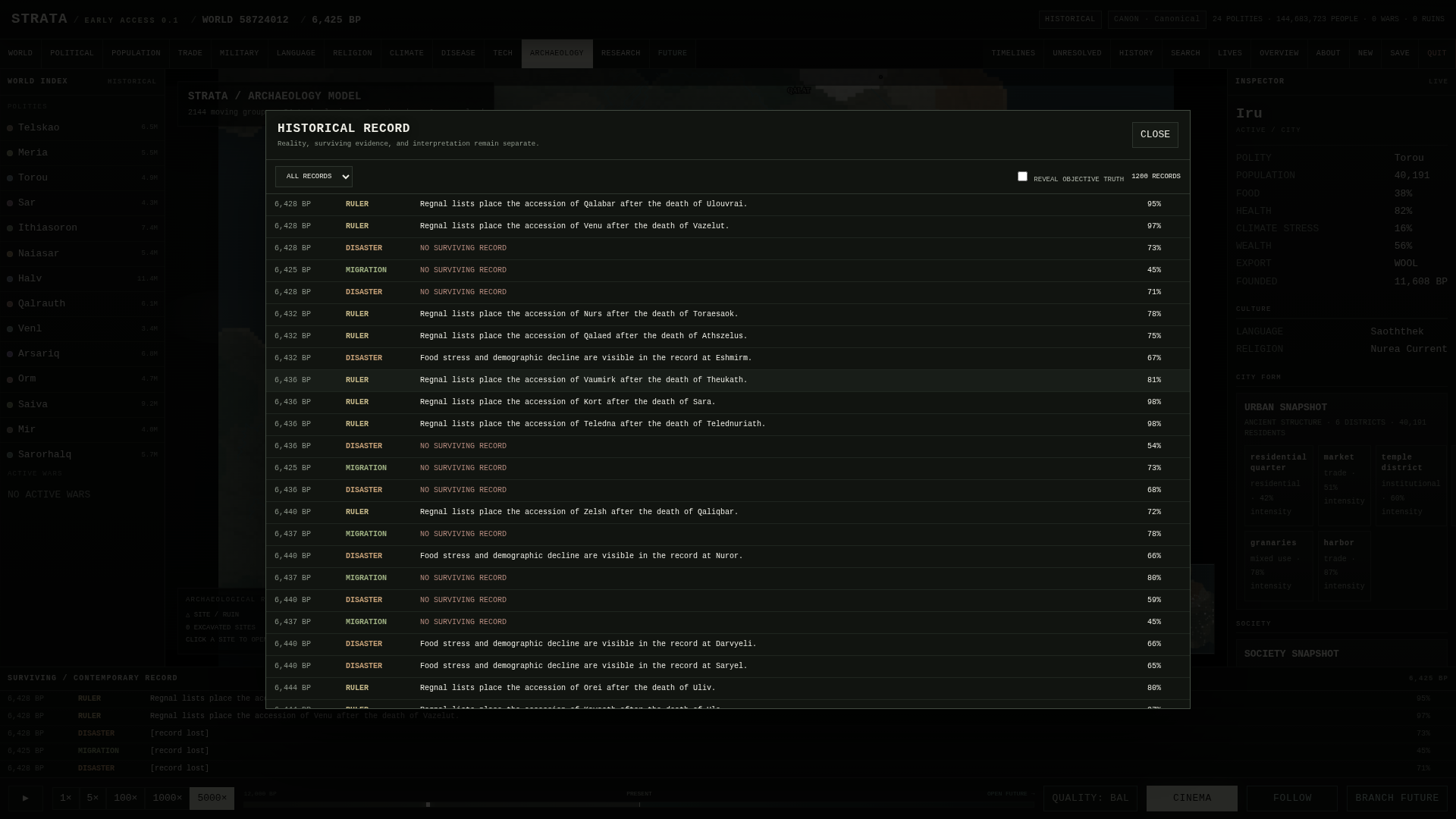Select Orm polity
Image resolution: width=1456 pixels, height=819 pixels.
pyautogui.click(x=83, y=378)
